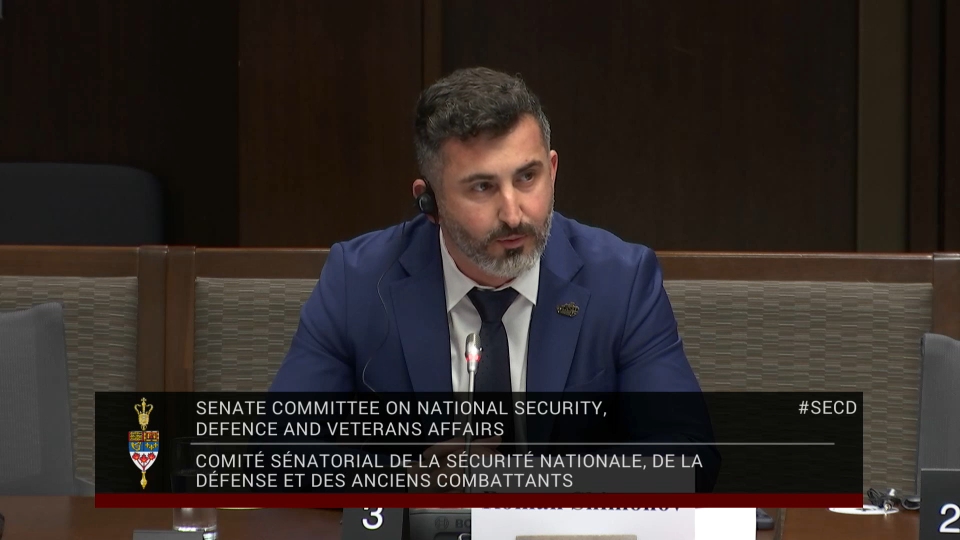Click the seat number 2 placard
The height and width of the screenshot is (540, 960).
942,514
